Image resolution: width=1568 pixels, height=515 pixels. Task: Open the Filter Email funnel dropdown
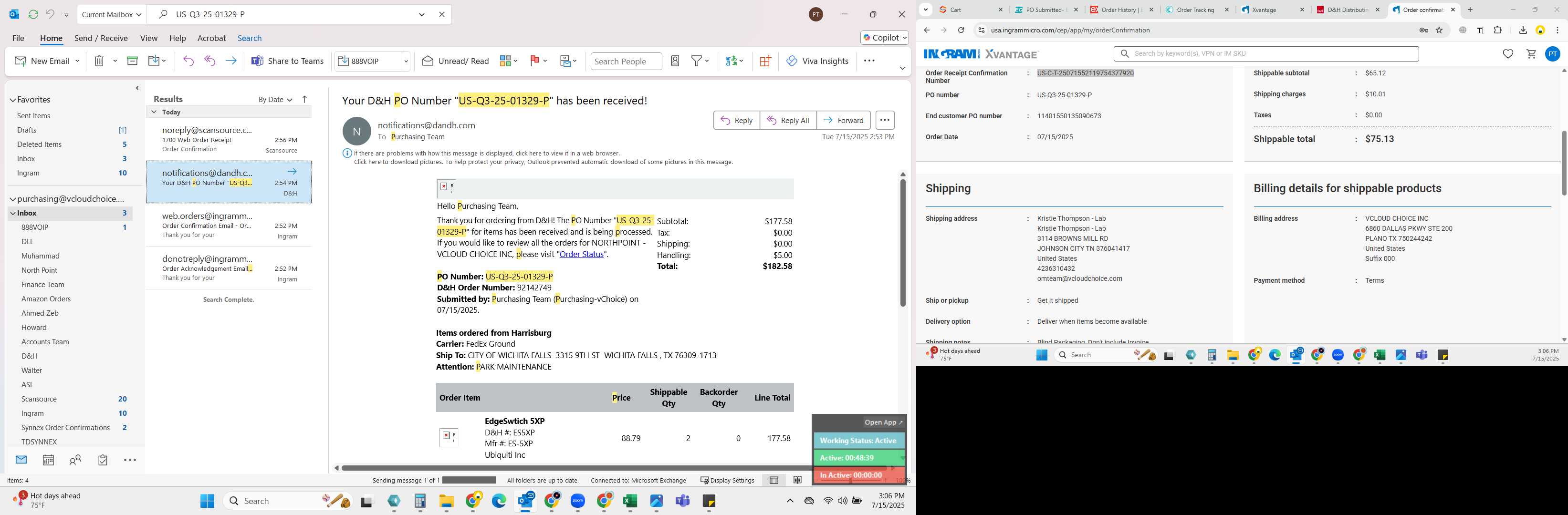coord(700,61)
